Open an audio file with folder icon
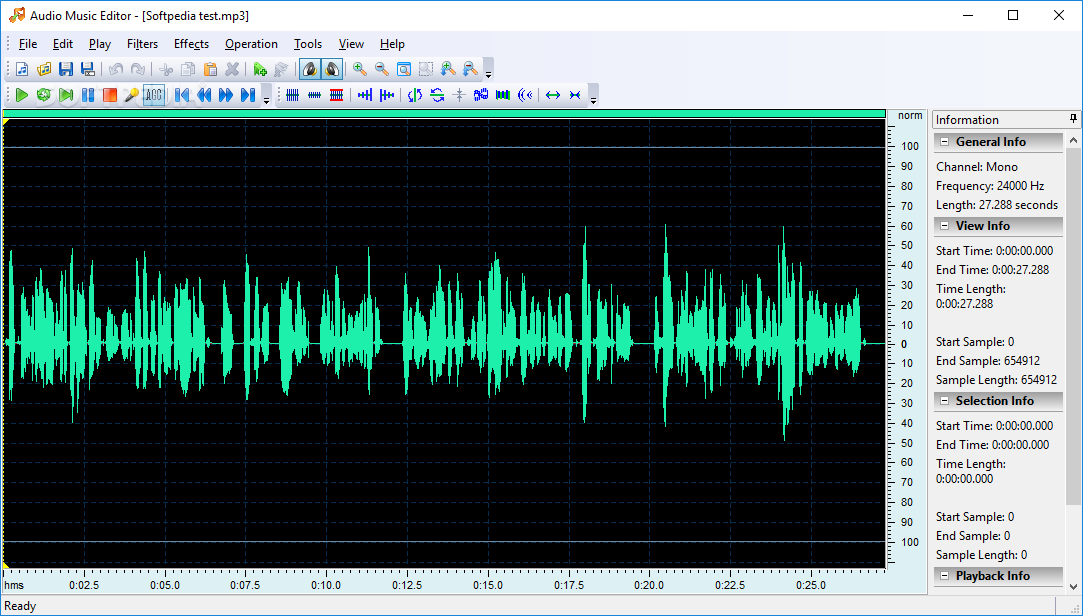The image size is (1083, 616). click(44, 69)
